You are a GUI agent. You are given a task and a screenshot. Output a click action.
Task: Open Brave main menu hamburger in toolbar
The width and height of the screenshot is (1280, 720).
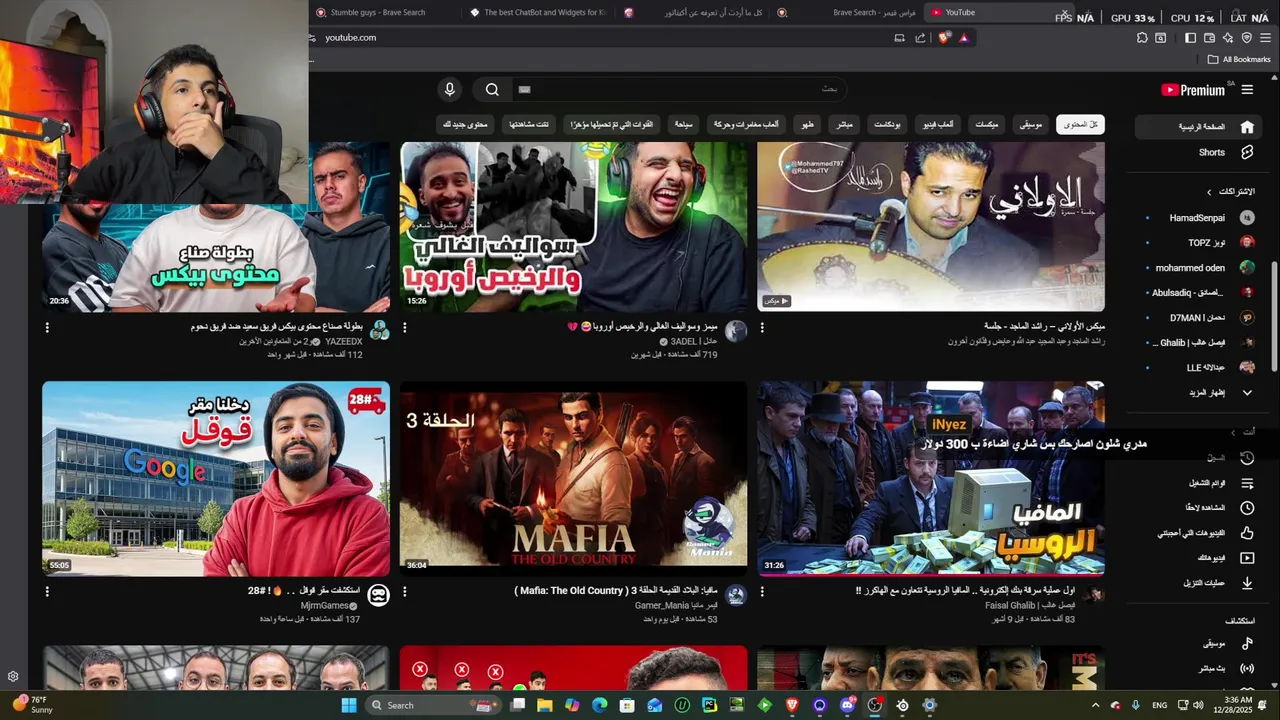tap(1266, 38)
